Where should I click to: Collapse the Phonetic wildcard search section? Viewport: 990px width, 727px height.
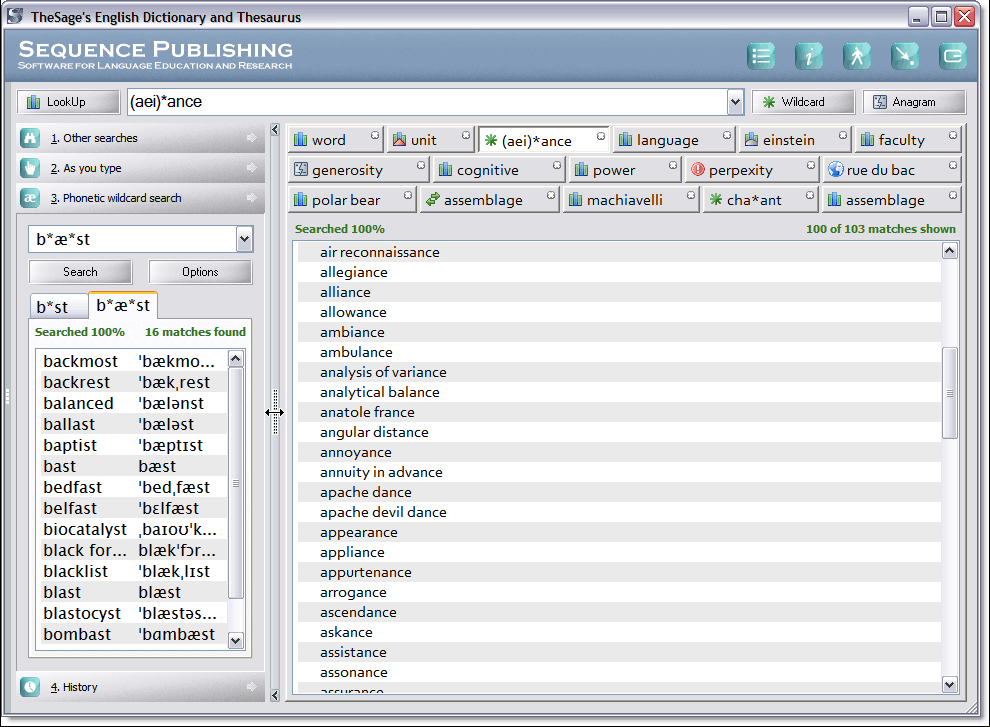point(140,198)
